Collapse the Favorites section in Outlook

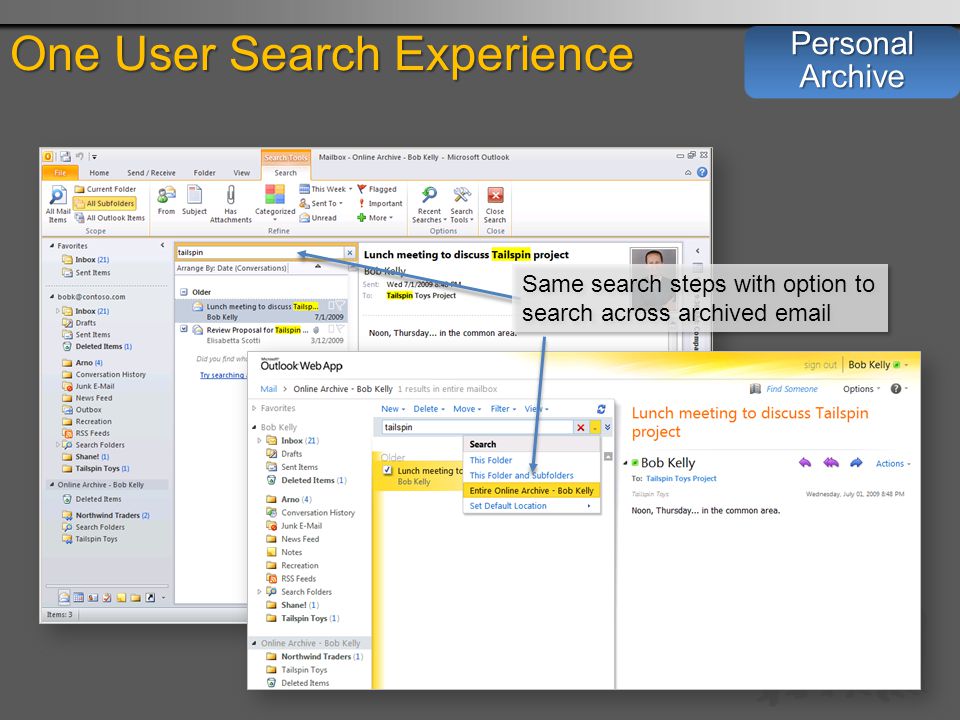(x=52, y=246)
